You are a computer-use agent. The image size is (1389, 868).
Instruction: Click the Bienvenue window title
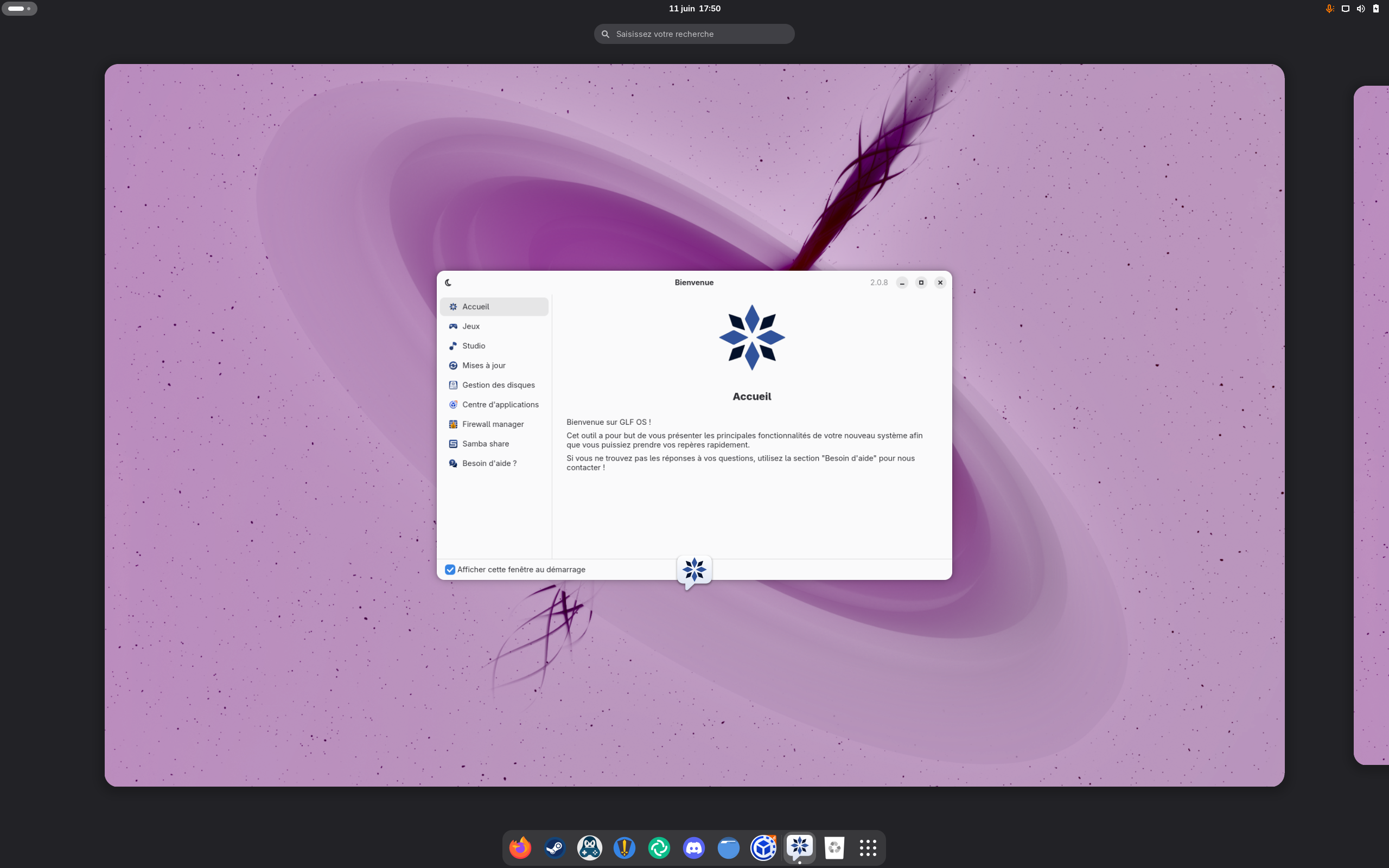(694, 283)
